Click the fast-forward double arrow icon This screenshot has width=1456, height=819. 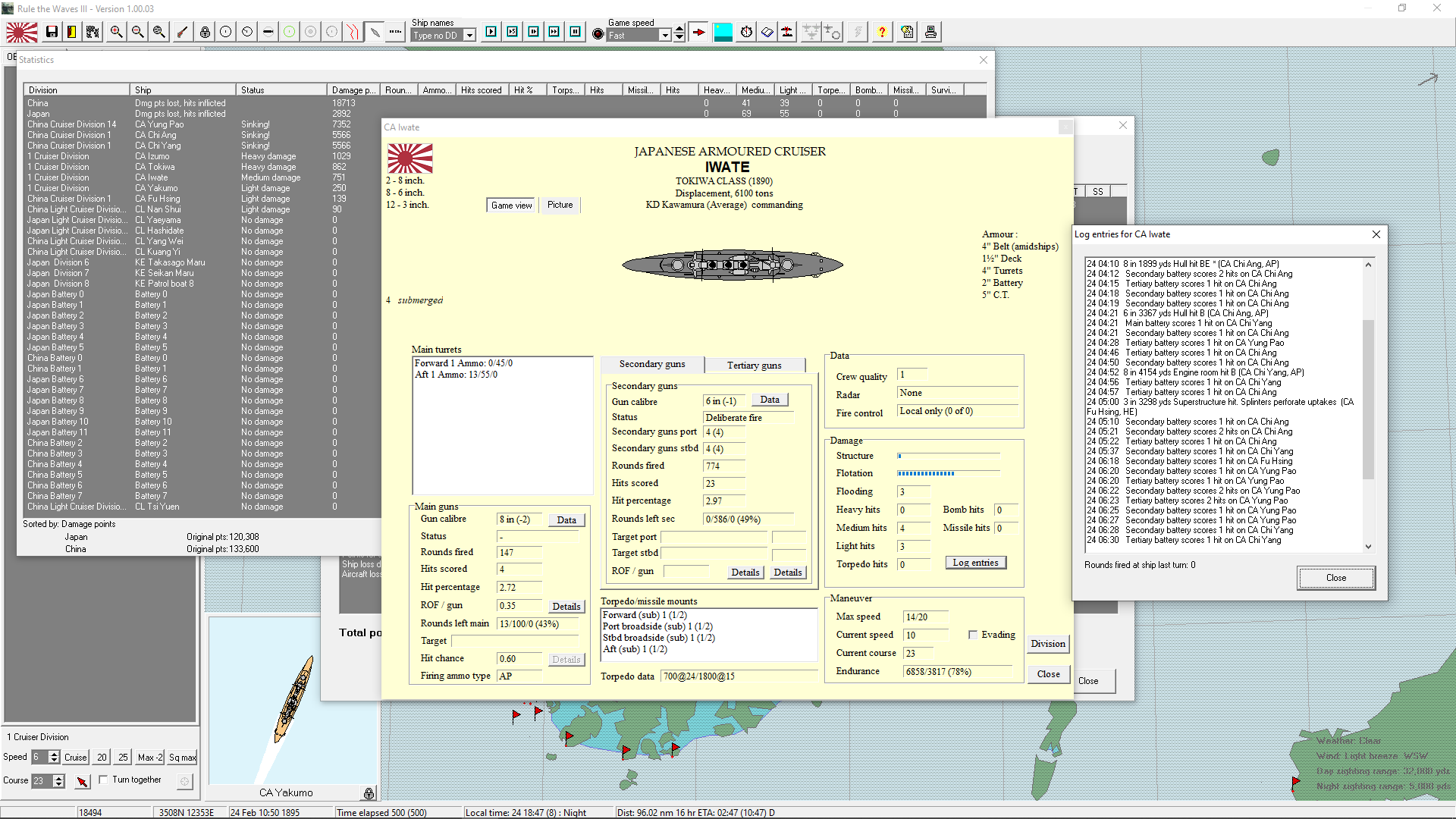pyautogui.click(x=554, y=32)
